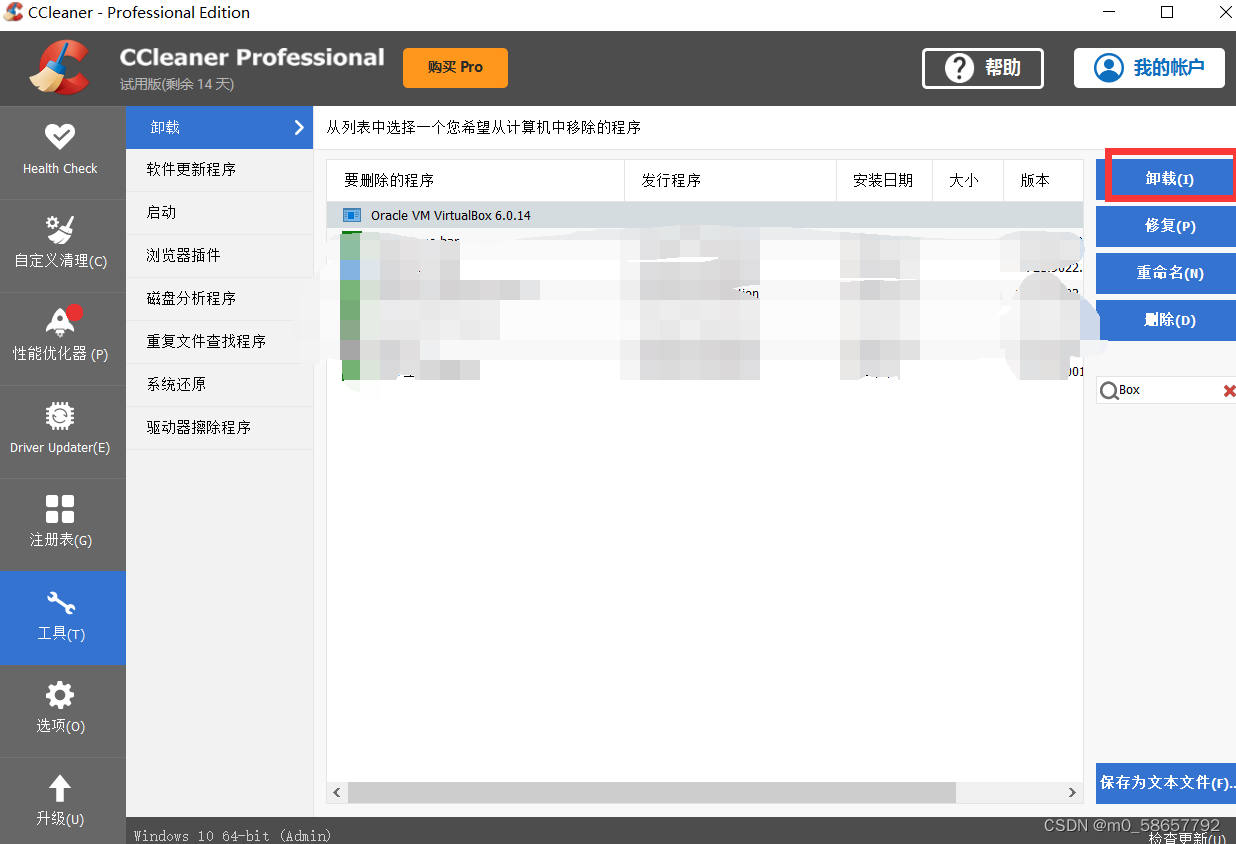Sort by Version (版本) column
The height and width of the screenshot is (844, 1236).
1043,181
